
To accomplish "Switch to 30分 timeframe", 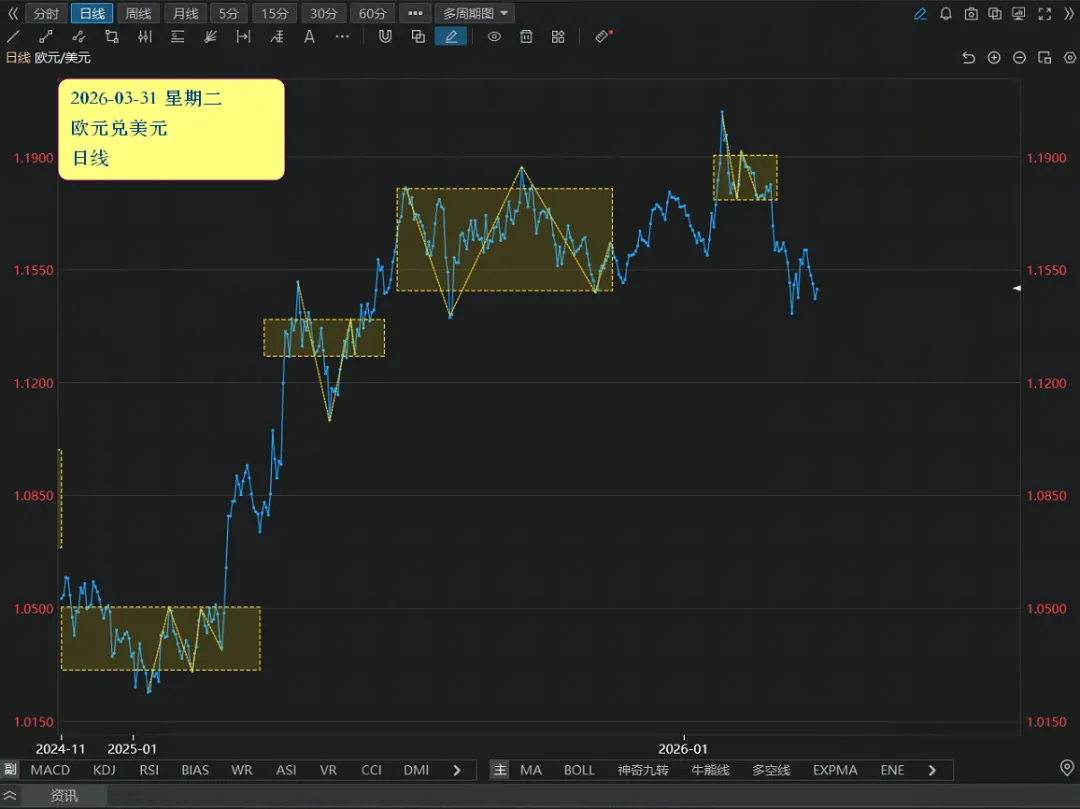I will click(x=323, y=14).
